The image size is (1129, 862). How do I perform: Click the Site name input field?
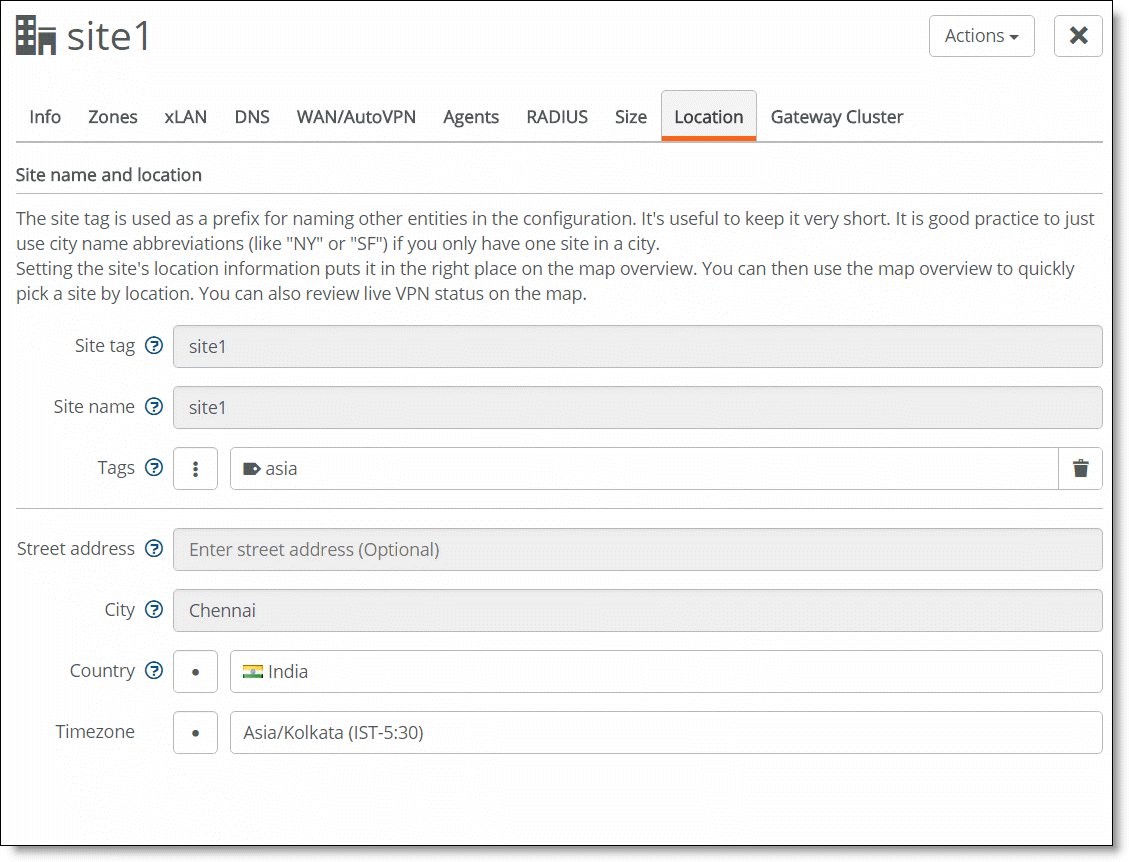click(x=637, y=408)
